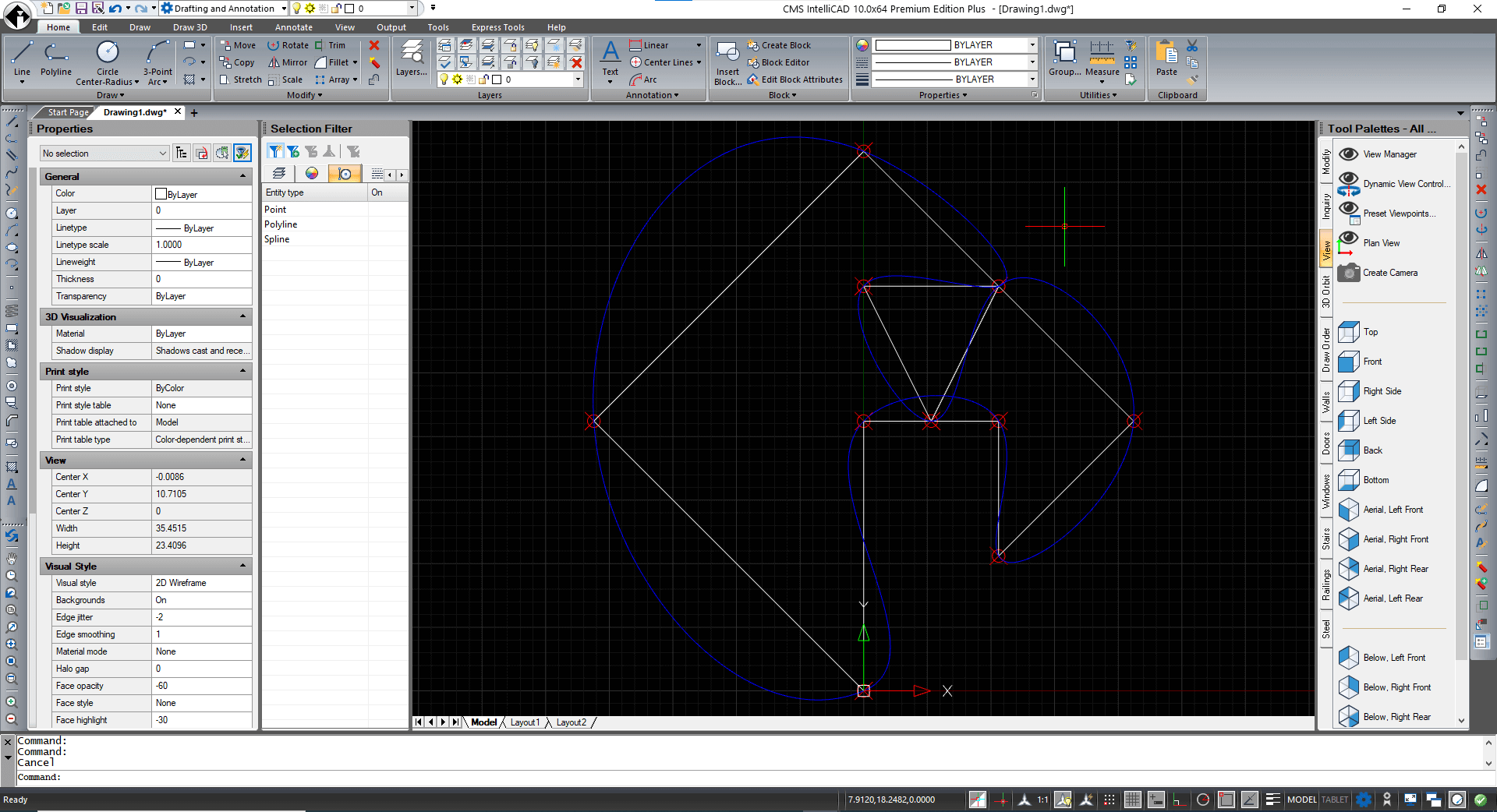Toggle entity snap in status bar
This screenshot has height=812, width=1497.
[x=1226, y=800]
